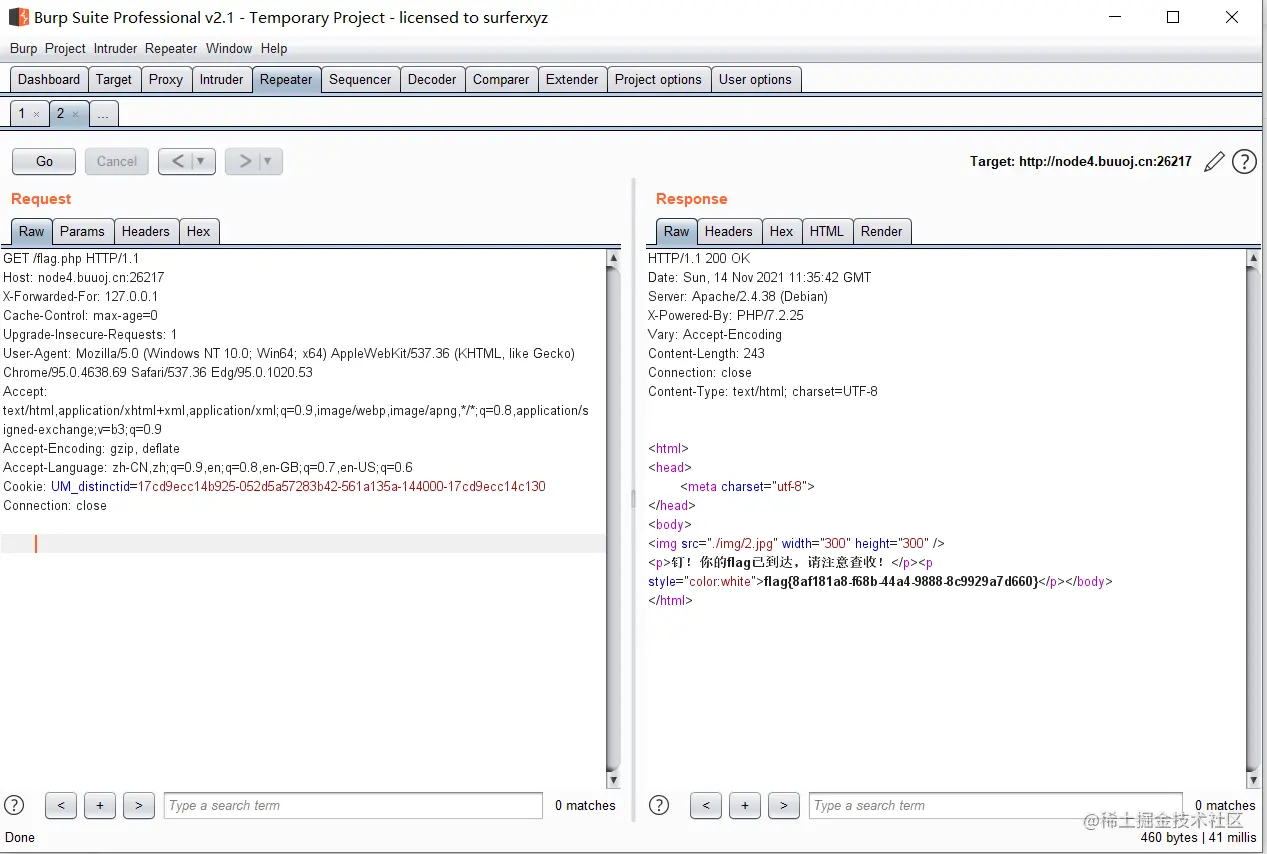
Task: Click help icon below Request pane
Action: [x=14, y=805]
